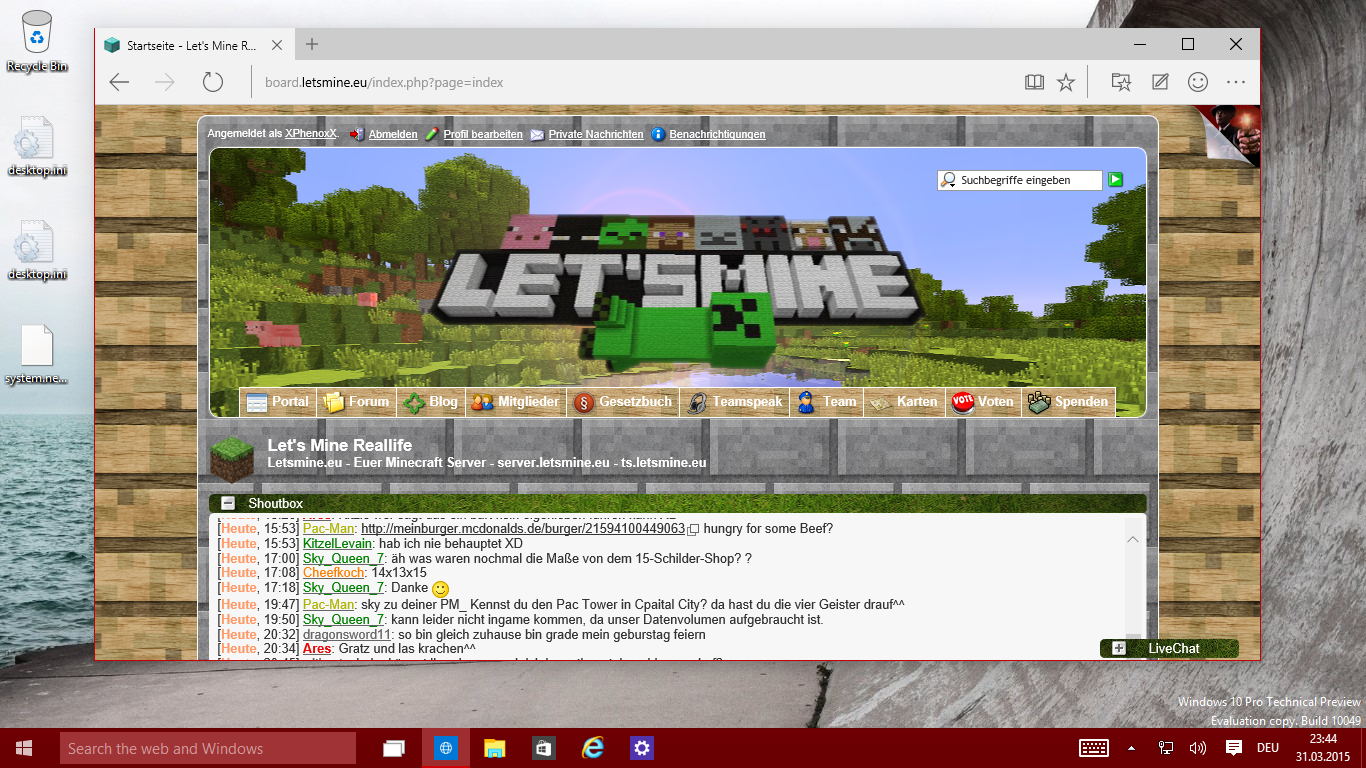The width and height of the screenshot is (1366, 768).
Task: Click the Abmelden logout link
Action: 393,134
